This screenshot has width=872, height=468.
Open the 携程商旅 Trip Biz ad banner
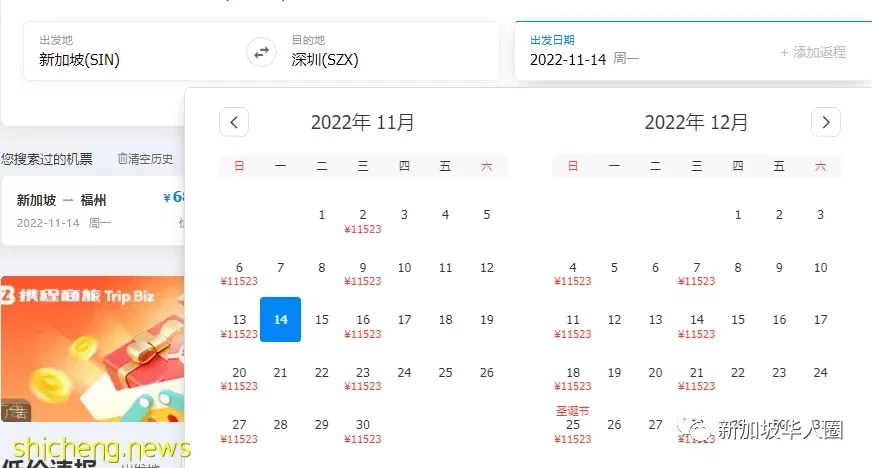pyautogui.click(x=92, y=348)
